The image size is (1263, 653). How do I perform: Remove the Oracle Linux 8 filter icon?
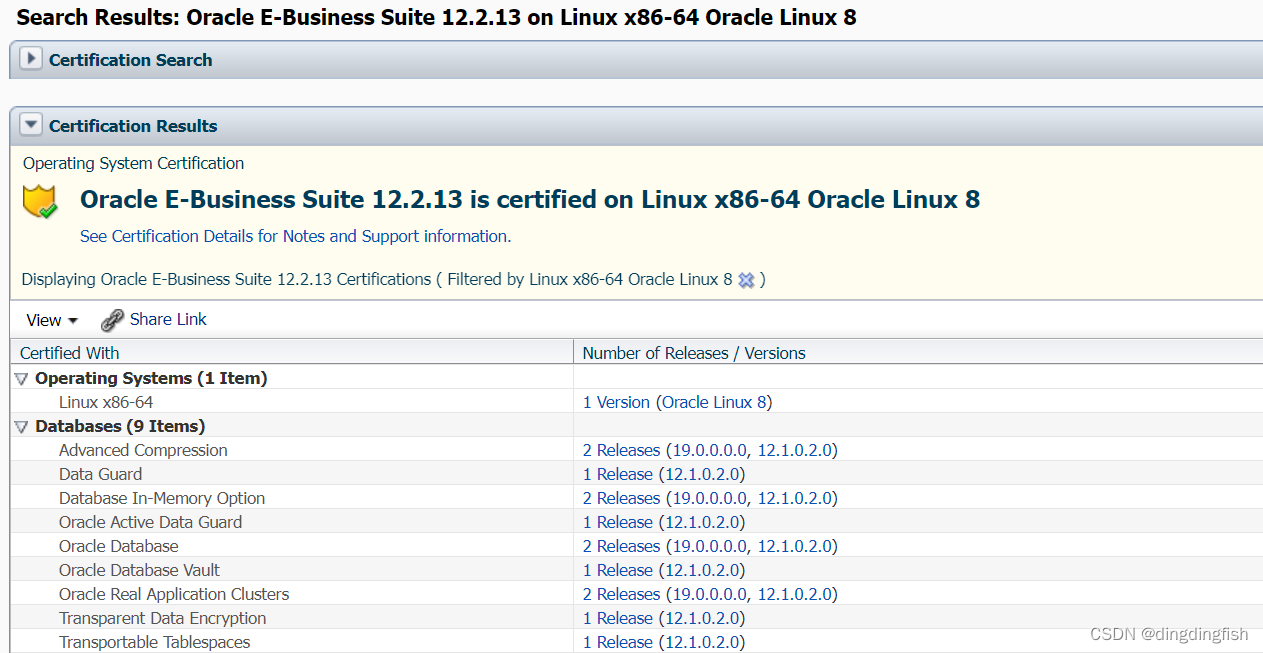(746, 280)
